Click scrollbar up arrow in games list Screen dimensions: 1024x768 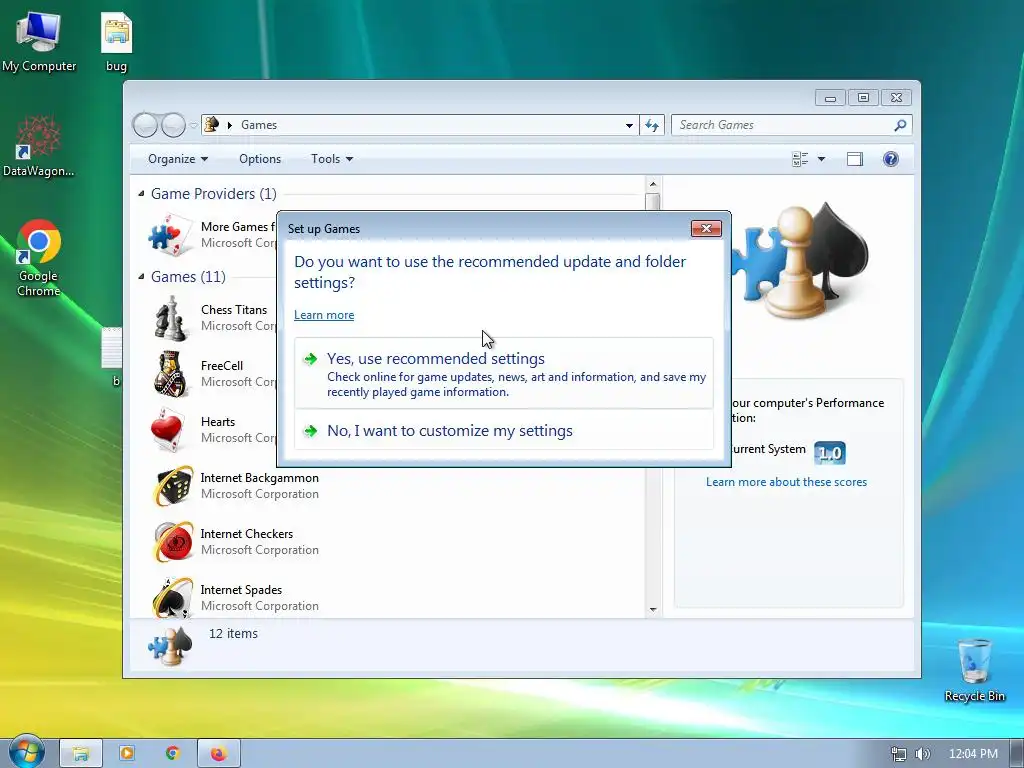[653, 184]
